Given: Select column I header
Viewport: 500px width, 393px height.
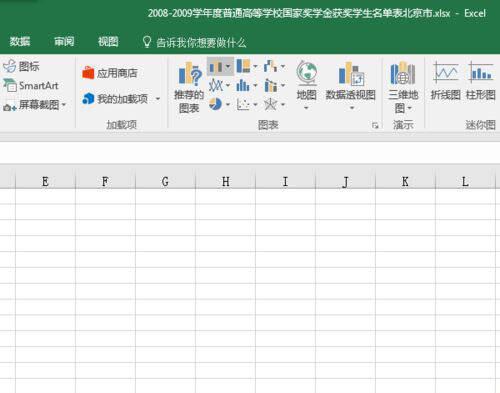Looking at the screenshot, I should pyautogui.click(x=285, y=181).
